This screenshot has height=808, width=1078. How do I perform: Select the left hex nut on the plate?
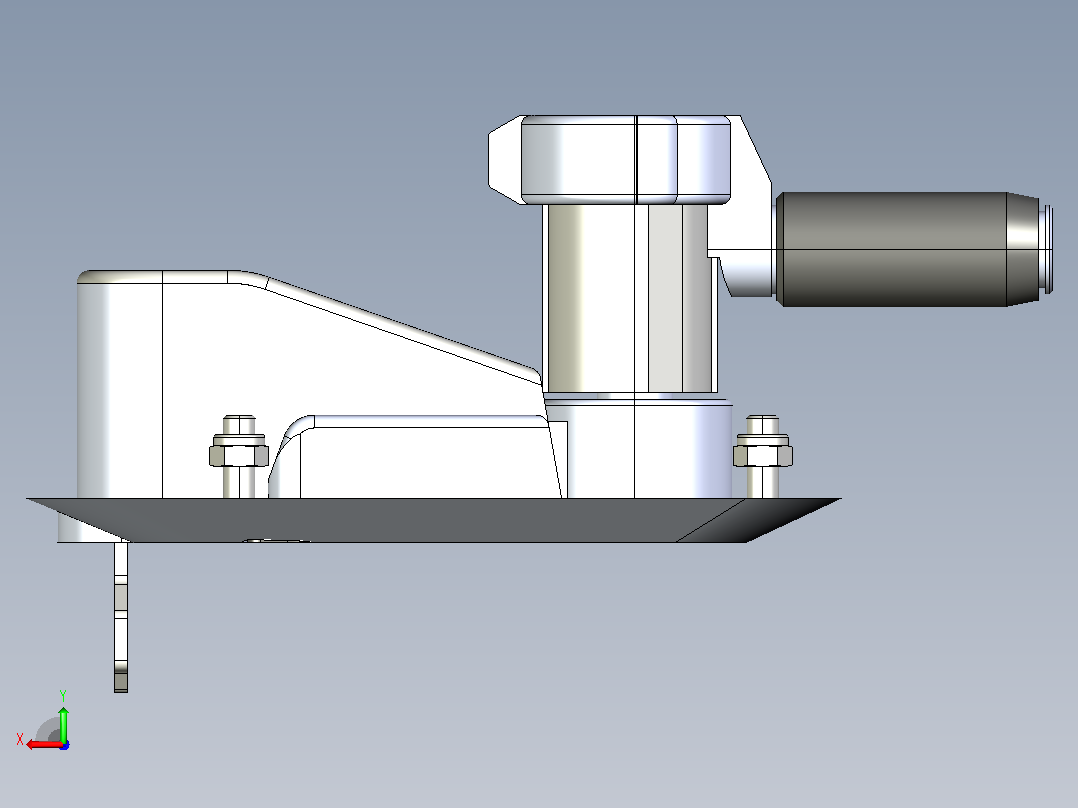click(239, 455)
